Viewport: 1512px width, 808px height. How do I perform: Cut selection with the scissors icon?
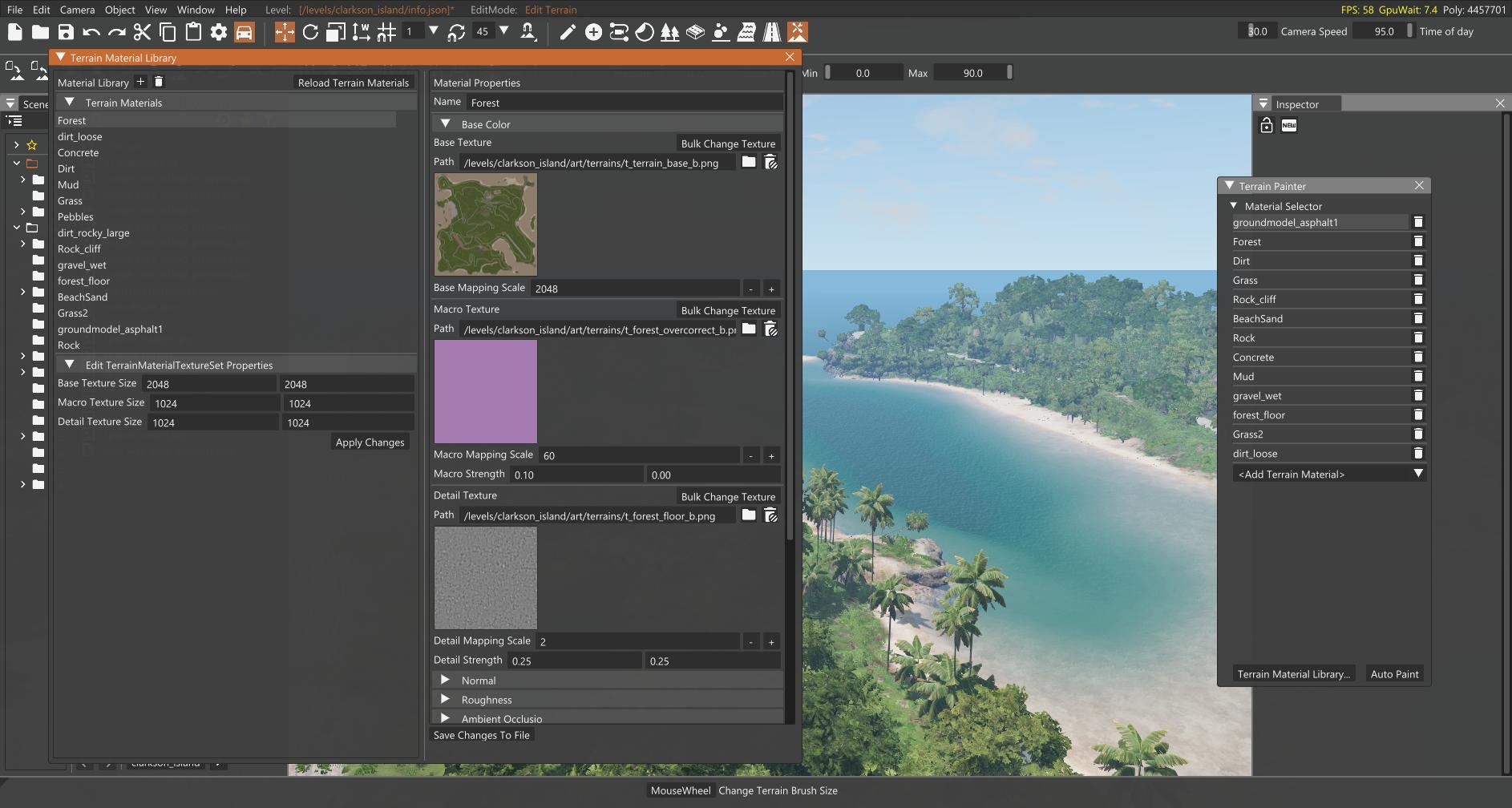142,32
